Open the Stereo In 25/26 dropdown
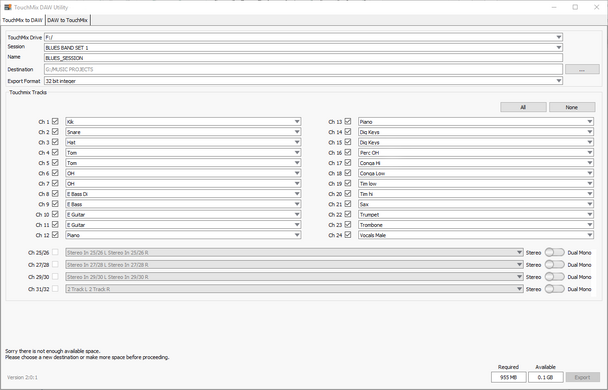This screenshot has width=608, height=390. pyautogui.click(x=294, y=253)
